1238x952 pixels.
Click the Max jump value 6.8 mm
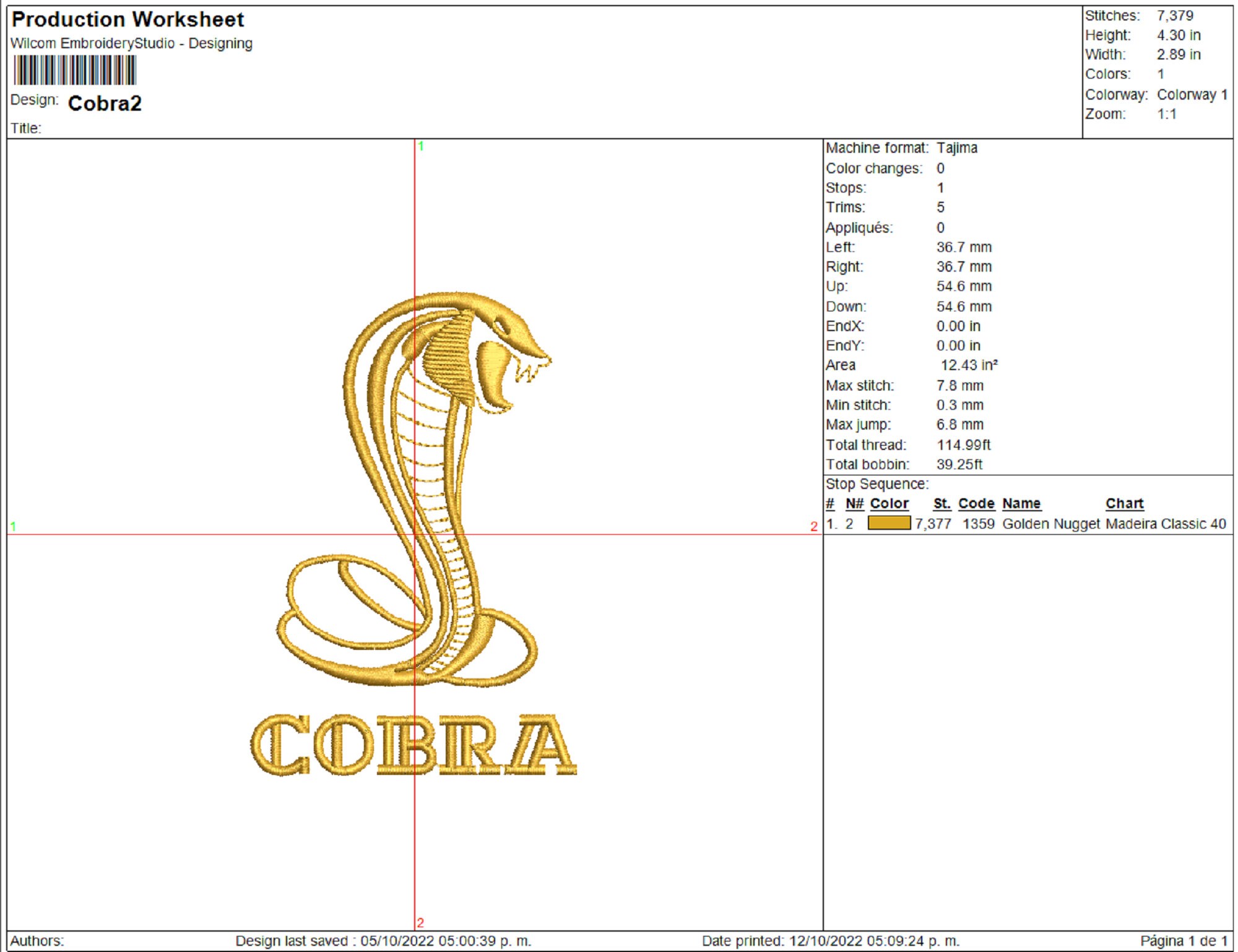click(959, 425)
